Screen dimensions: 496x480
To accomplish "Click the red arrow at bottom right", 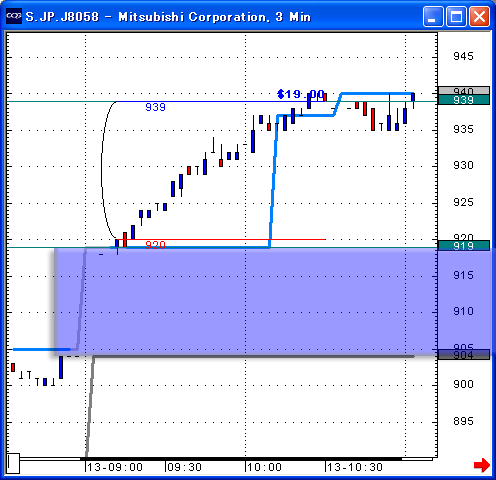I will pos(482,465).
